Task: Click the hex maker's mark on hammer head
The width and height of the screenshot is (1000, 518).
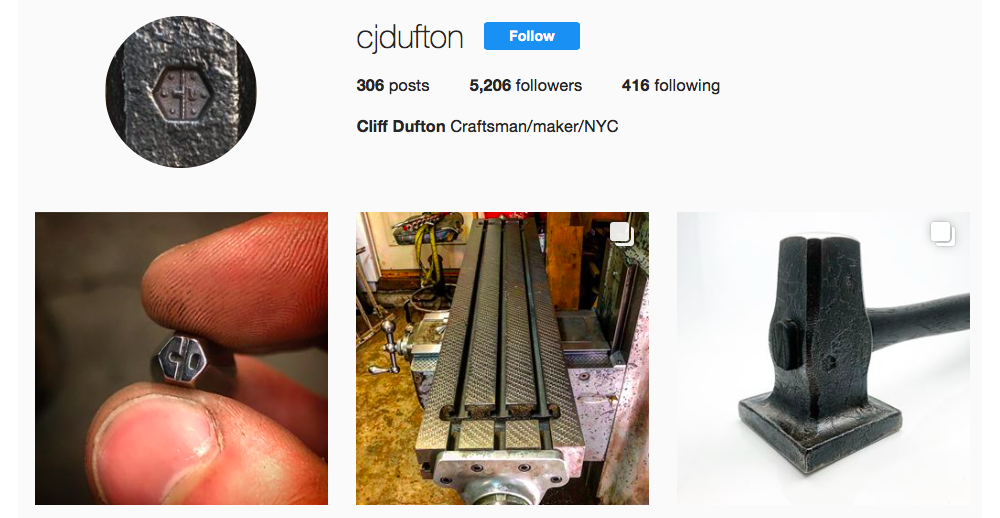Action: pyautogui.click(x=829, y=363)
